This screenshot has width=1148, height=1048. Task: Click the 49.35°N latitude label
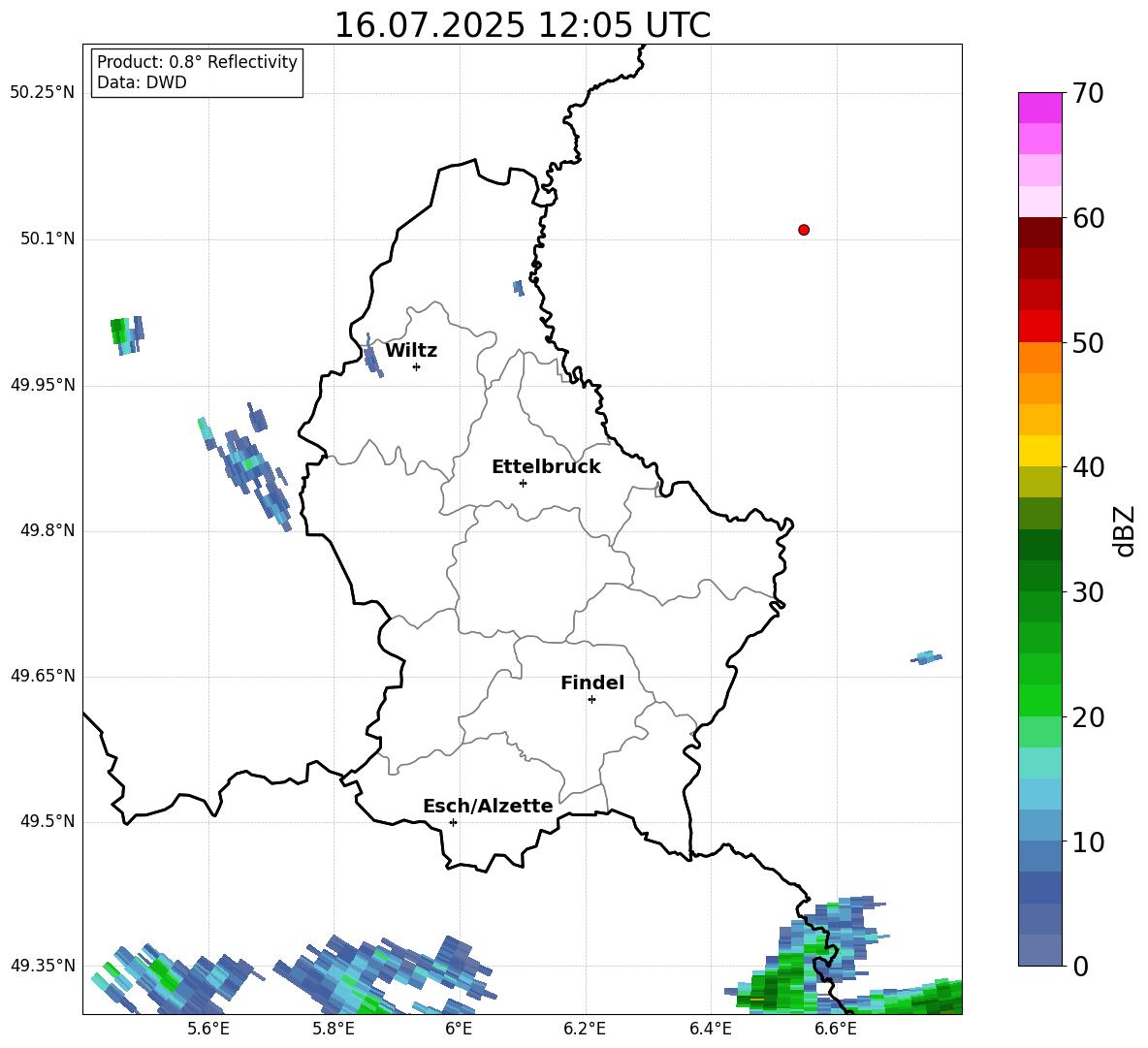pyautogui.click(x=43, y=966)
